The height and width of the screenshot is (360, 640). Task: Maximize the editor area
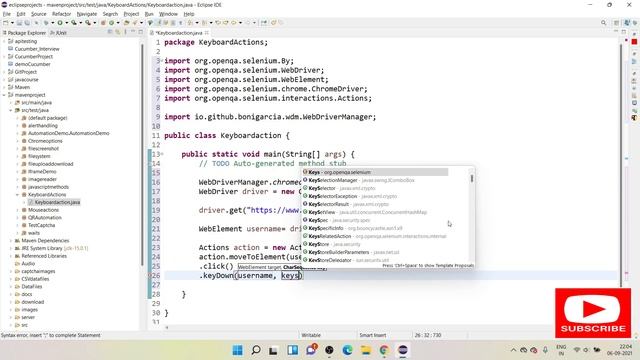624,32
